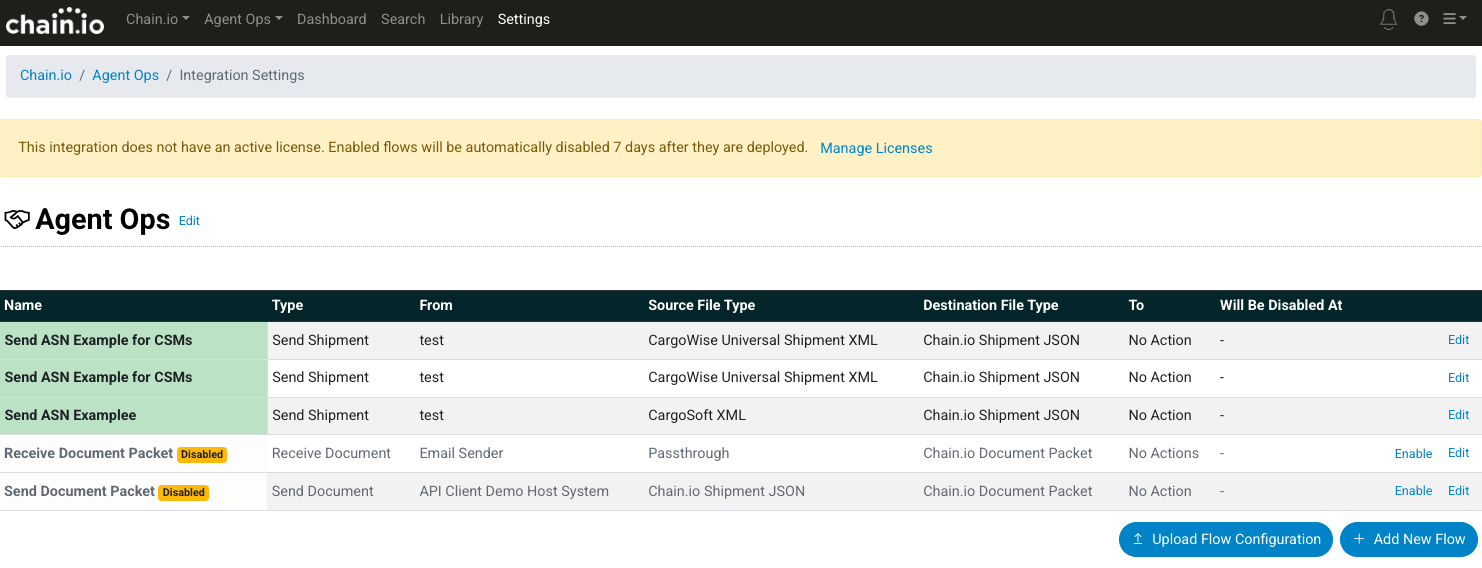Click the No Actions cell
Image resolution: width=1482 pixels, height=568 pixels.
point(1163,453)
